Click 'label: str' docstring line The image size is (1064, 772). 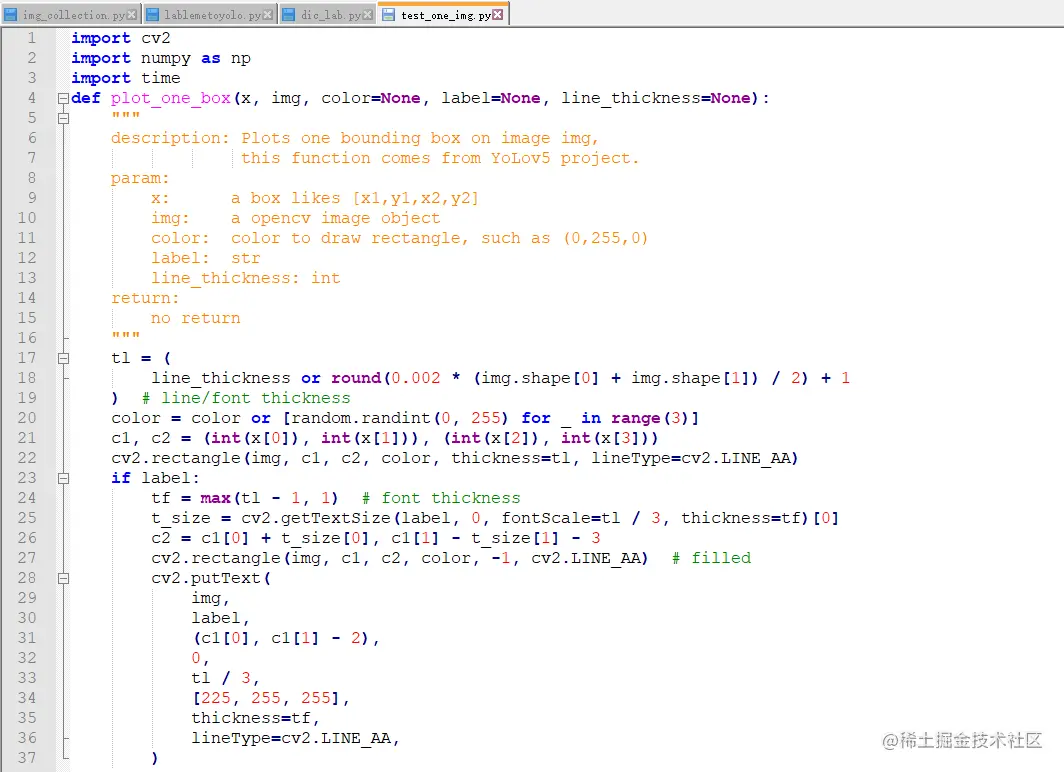(206, 258)
